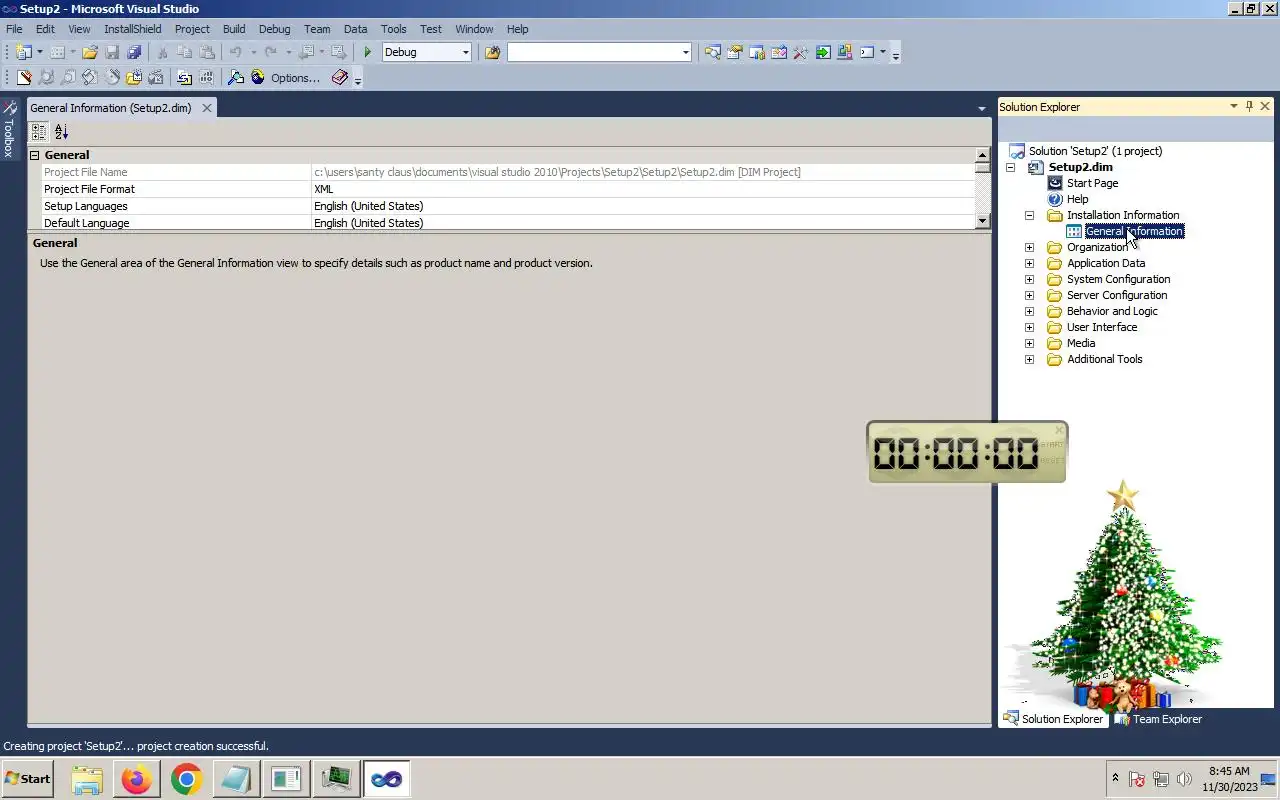
Task: Switch to the Solution Explorer bottom tab
Action: pos(1054,719)
